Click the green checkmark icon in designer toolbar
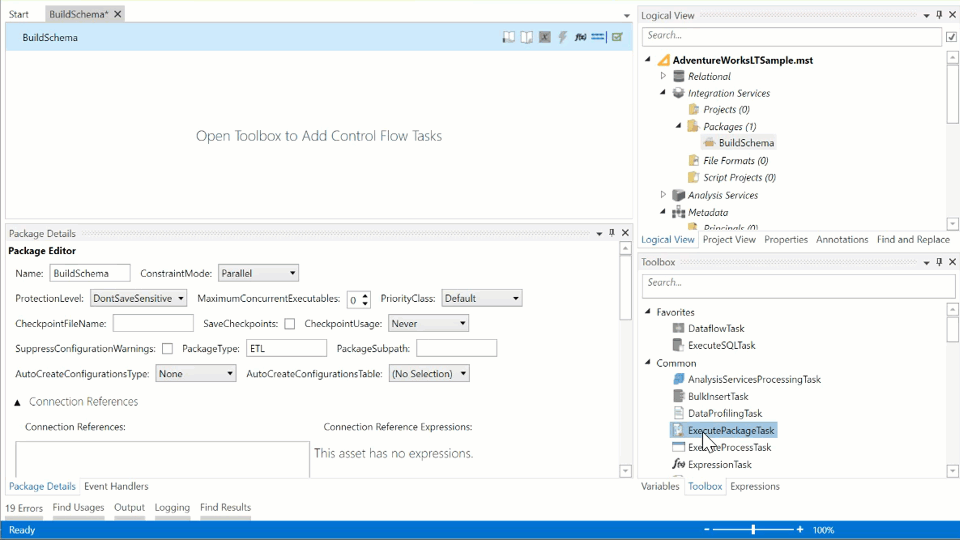960x540 pixels. click(x=617, y=37)
